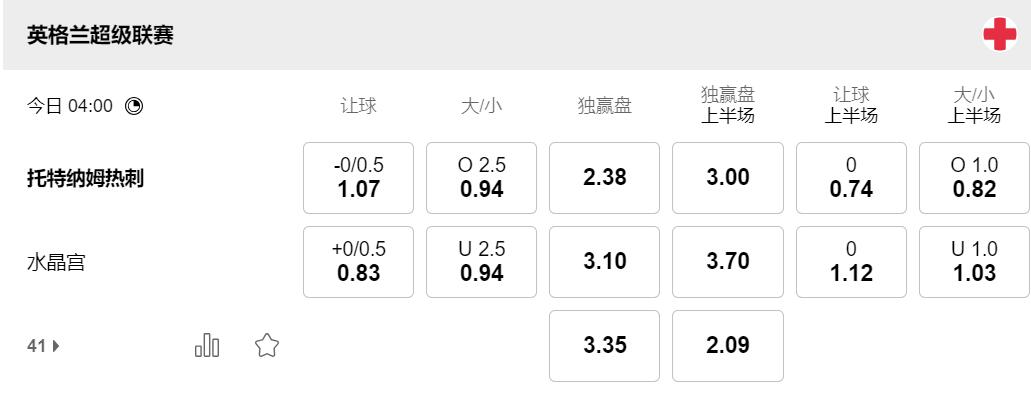Click the clock icon beside 今日 04:00

pos(134,105)
